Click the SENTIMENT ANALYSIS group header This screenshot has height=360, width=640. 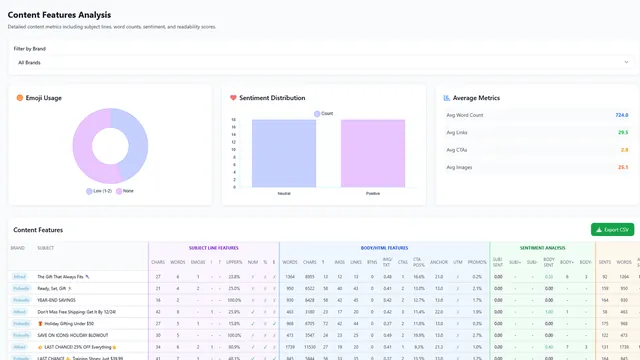pyautogui.click(x=542, y=248)
